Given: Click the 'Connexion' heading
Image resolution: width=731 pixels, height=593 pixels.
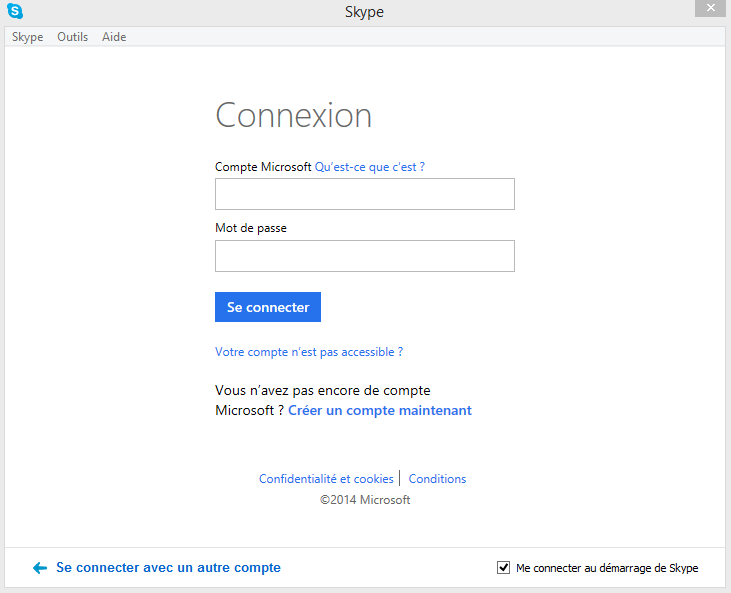Looking at the screenshot, I should point(293,115).
